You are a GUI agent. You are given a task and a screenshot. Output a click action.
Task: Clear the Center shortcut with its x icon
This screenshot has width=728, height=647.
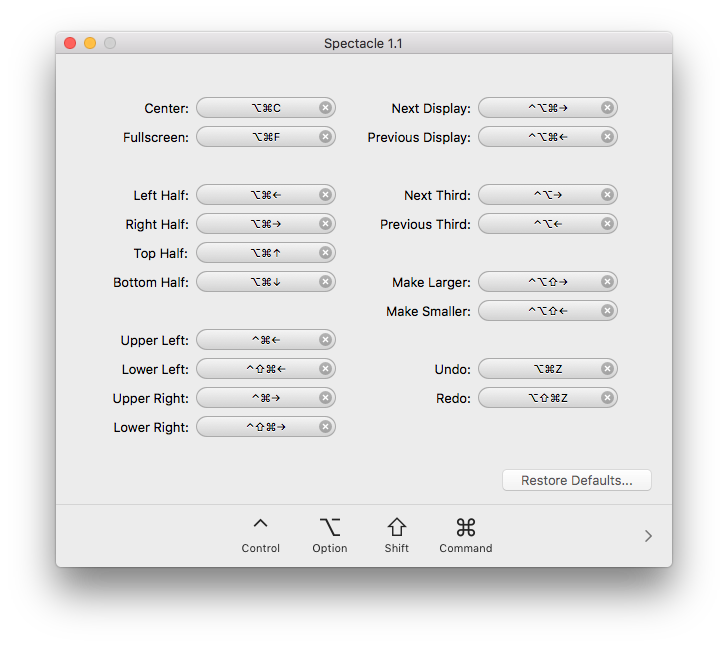pos(325,108)
